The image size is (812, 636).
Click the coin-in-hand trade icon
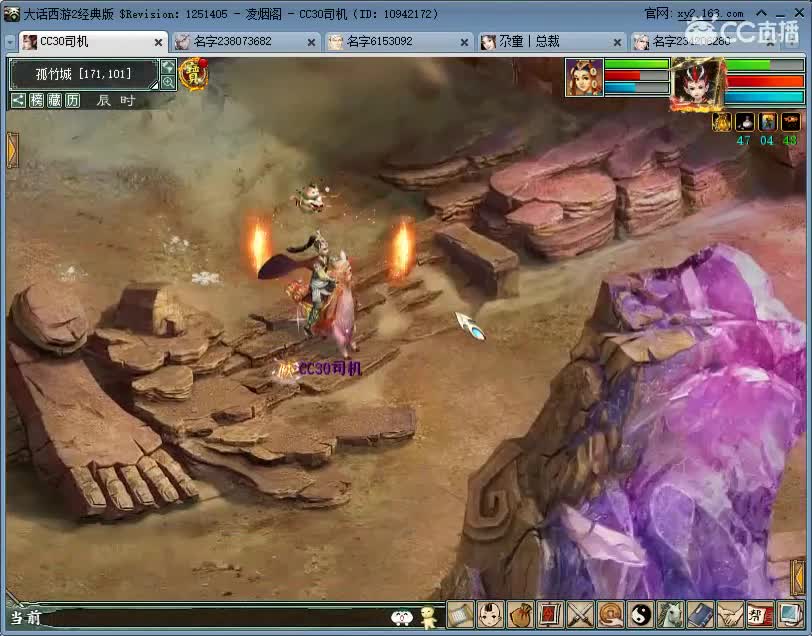[610, 615]
